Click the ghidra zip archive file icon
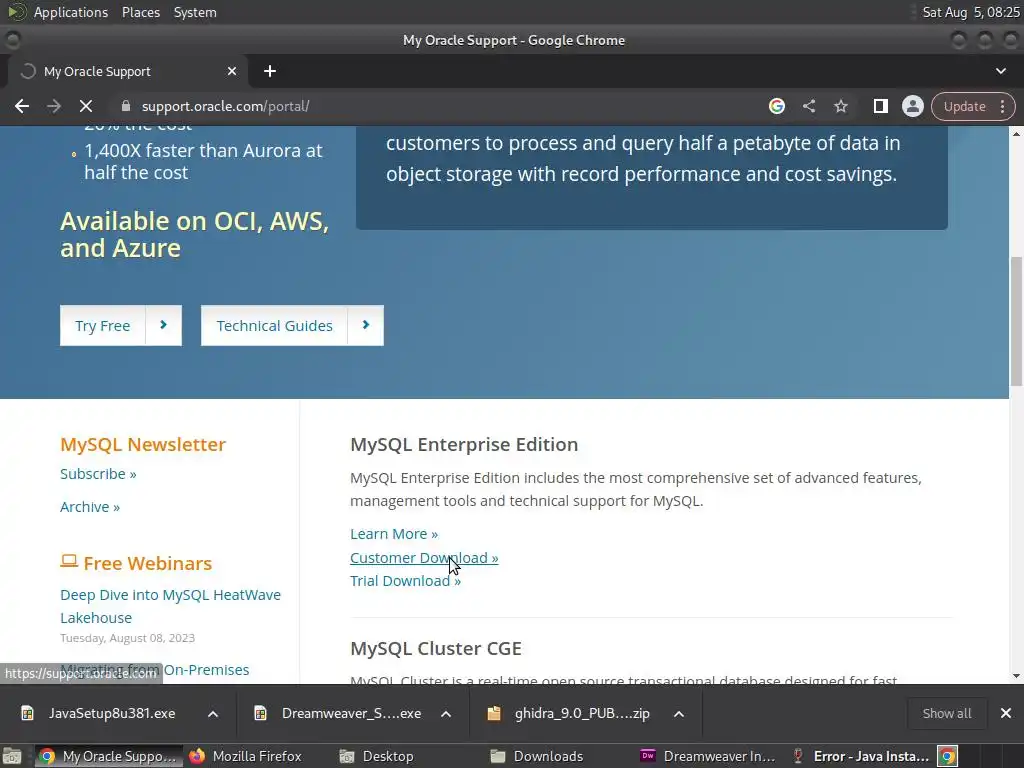This screenshot has width=1024, height=768. click(494, 714)
